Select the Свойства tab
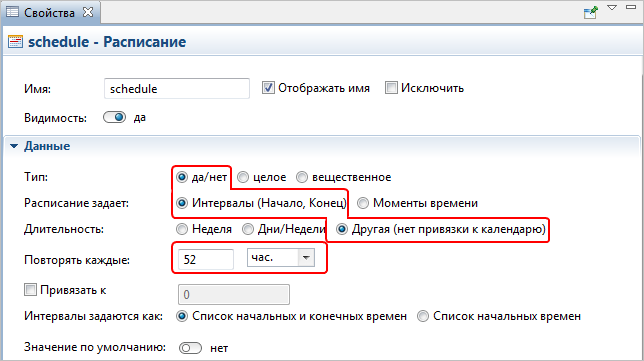This screenshot has width=644, height=361. pos(49,13)
